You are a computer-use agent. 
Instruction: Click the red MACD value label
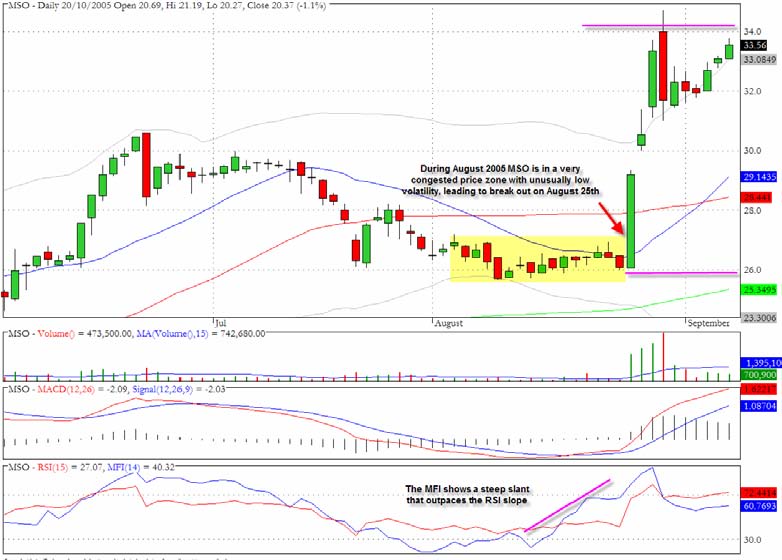759,389
